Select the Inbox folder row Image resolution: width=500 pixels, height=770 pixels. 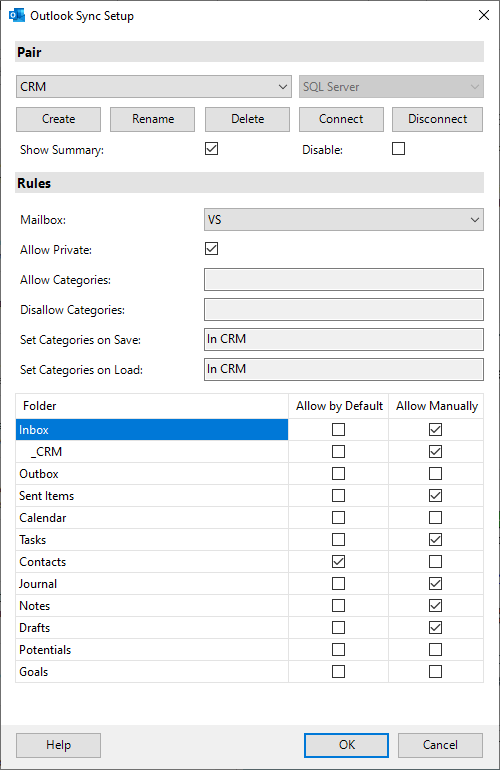[152, 430]
